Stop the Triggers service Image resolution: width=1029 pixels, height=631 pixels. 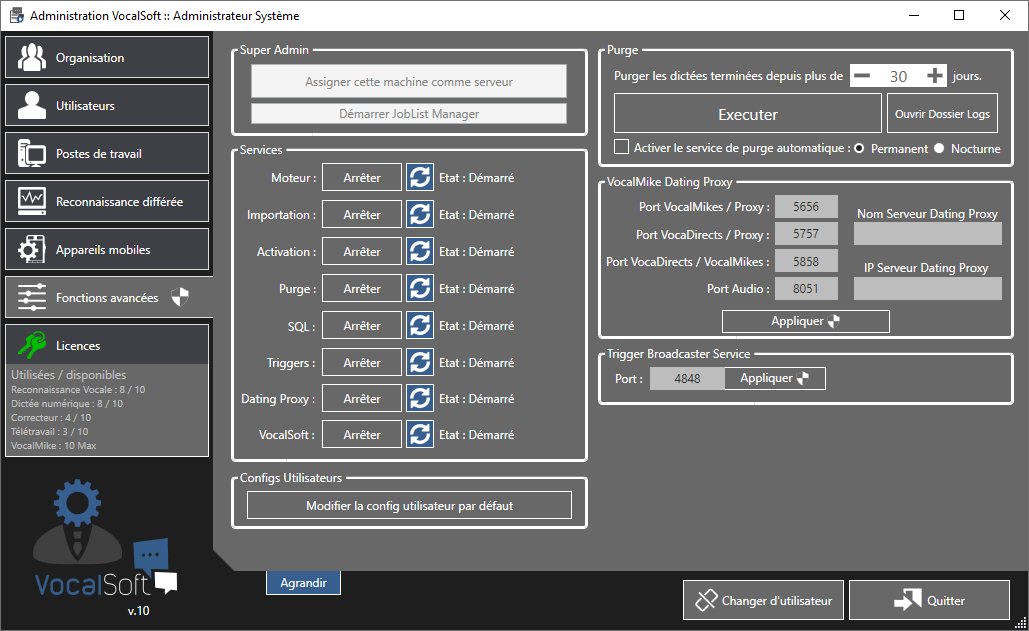point(362,363)
